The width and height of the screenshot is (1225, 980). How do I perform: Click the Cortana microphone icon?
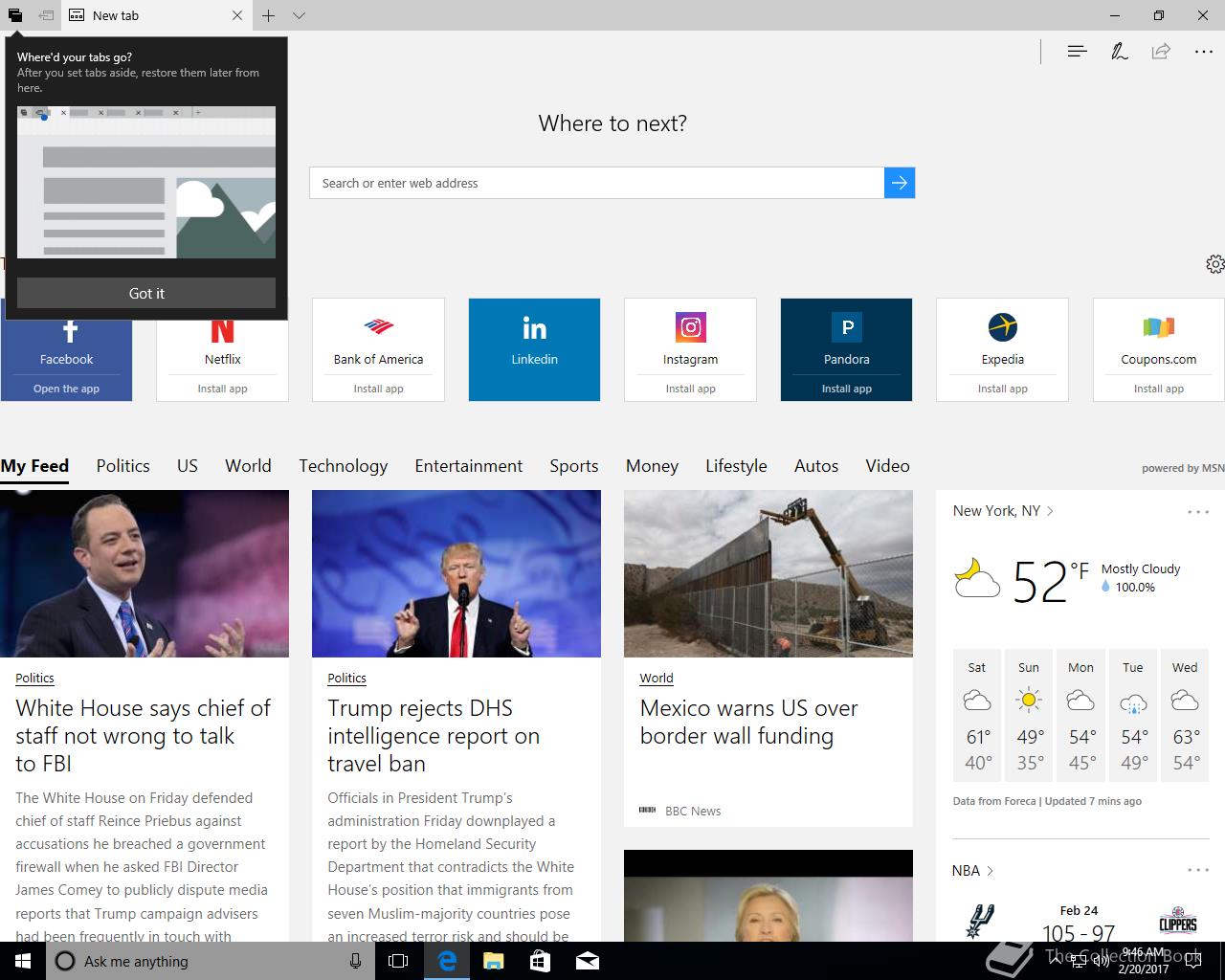pos(355,961)
